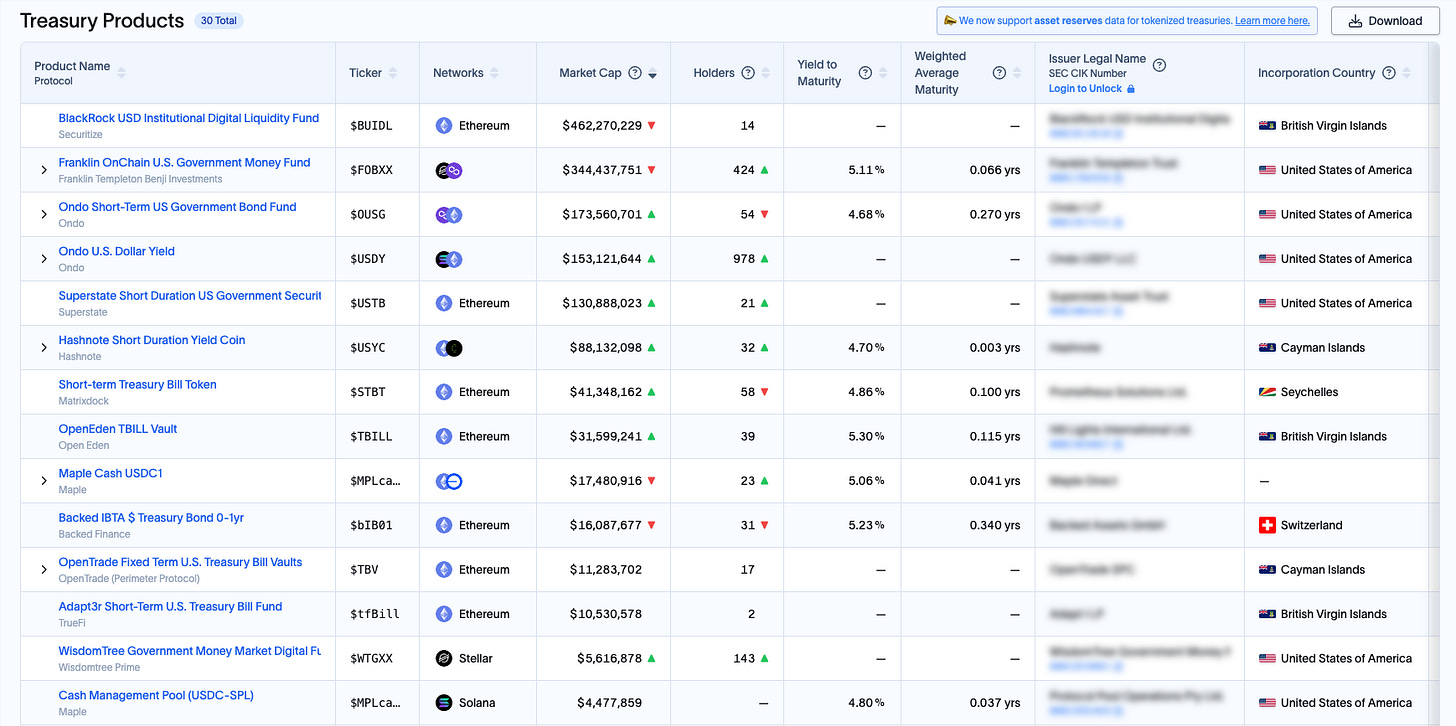Click Incorporation Country help icon
1456x726 pixels.
pos(1388,73)
